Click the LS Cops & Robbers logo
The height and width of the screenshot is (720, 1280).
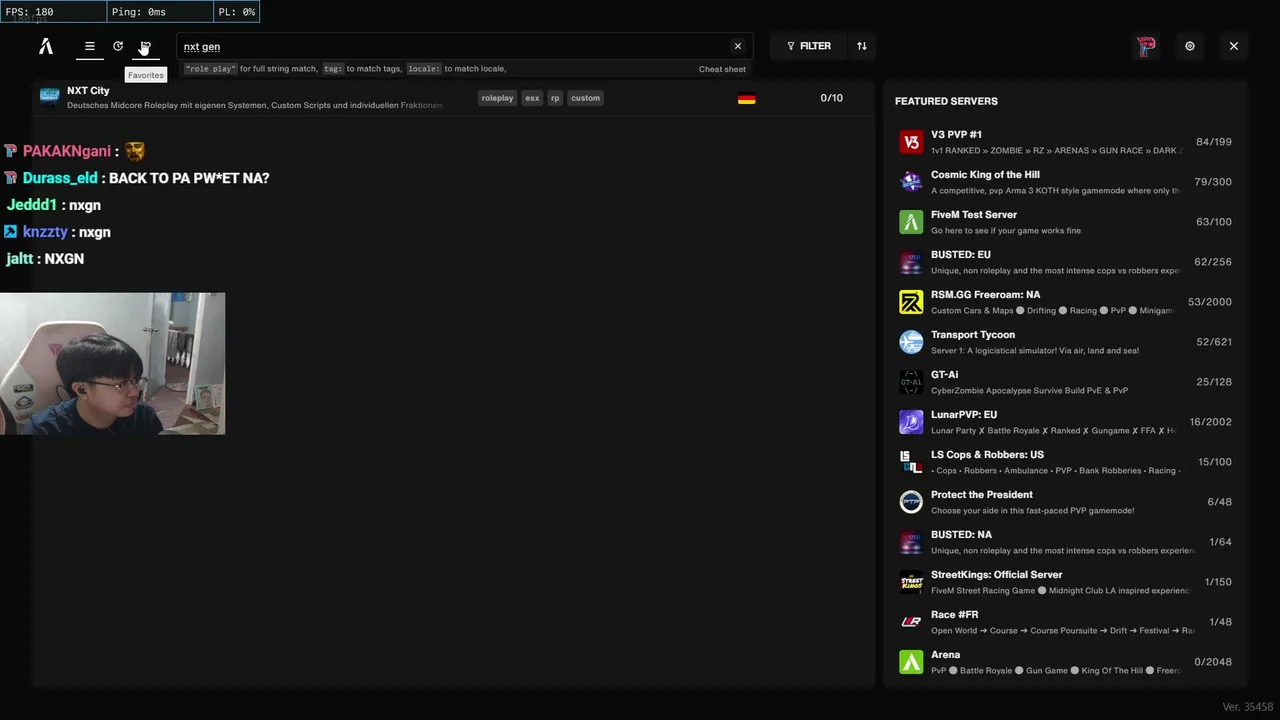coord(911,462)
